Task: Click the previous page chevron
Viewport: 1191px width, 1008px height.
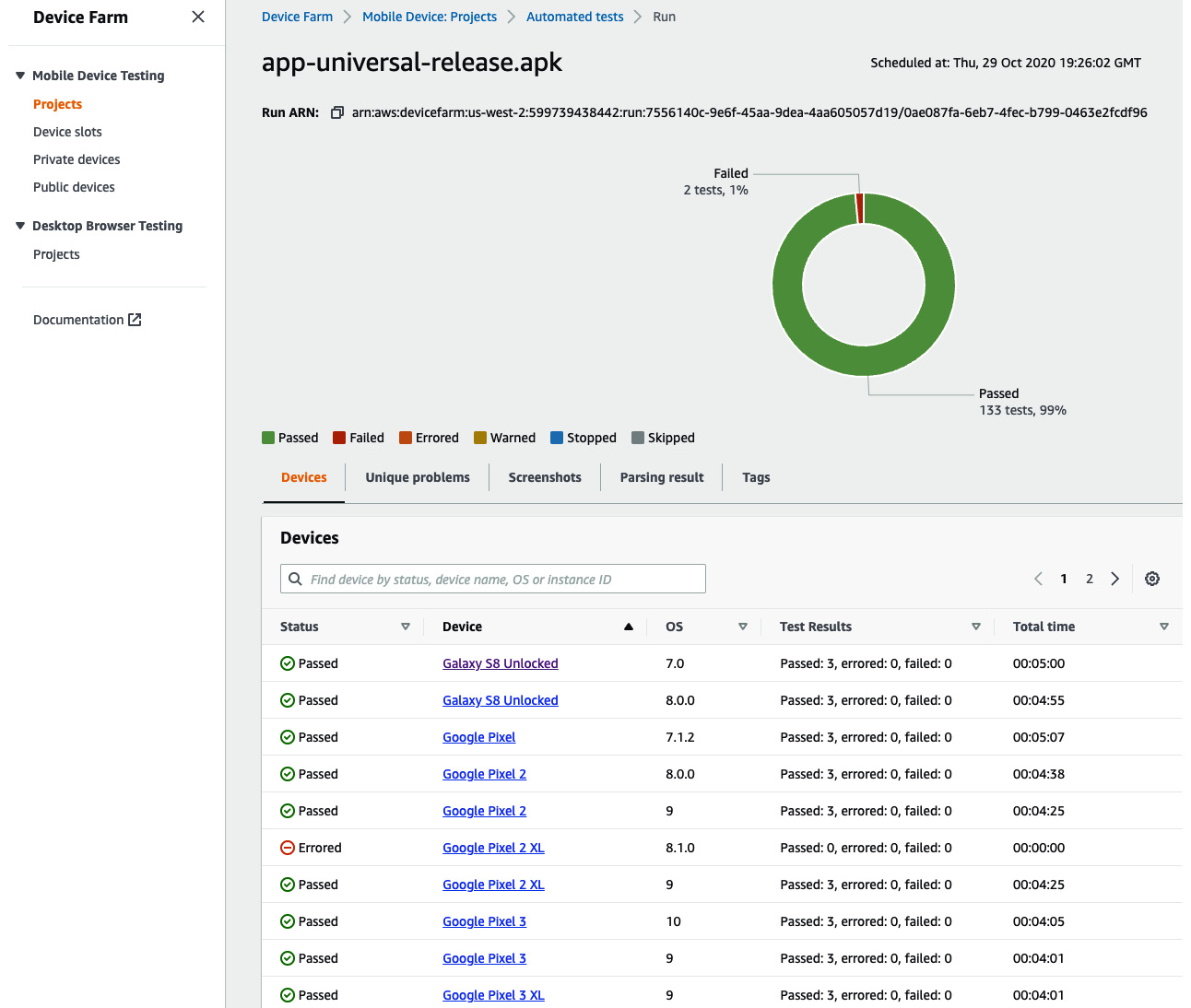Action: point(1038,578)
